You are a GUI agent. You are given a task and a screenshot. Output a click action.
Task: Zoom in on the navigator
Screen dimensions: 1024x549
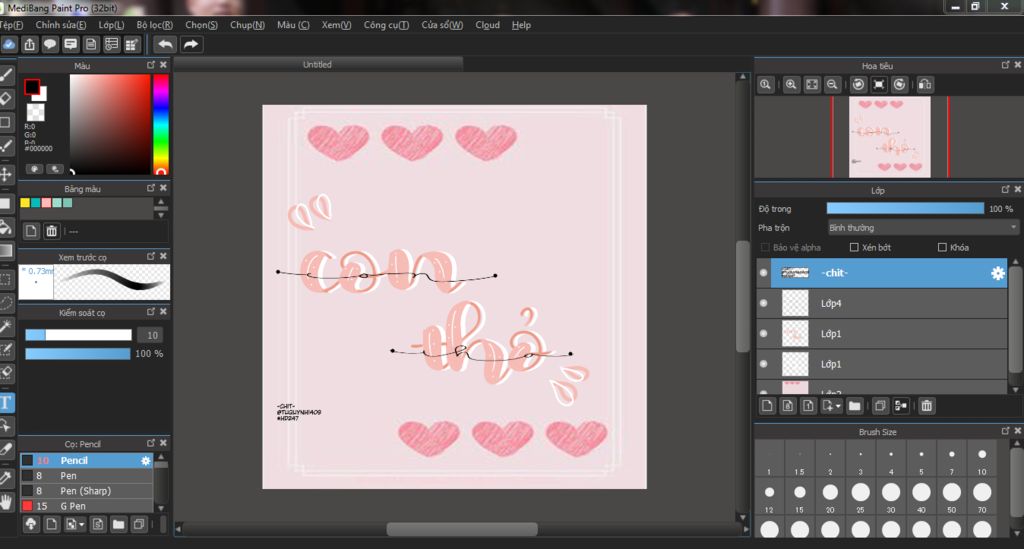[791, 84]
